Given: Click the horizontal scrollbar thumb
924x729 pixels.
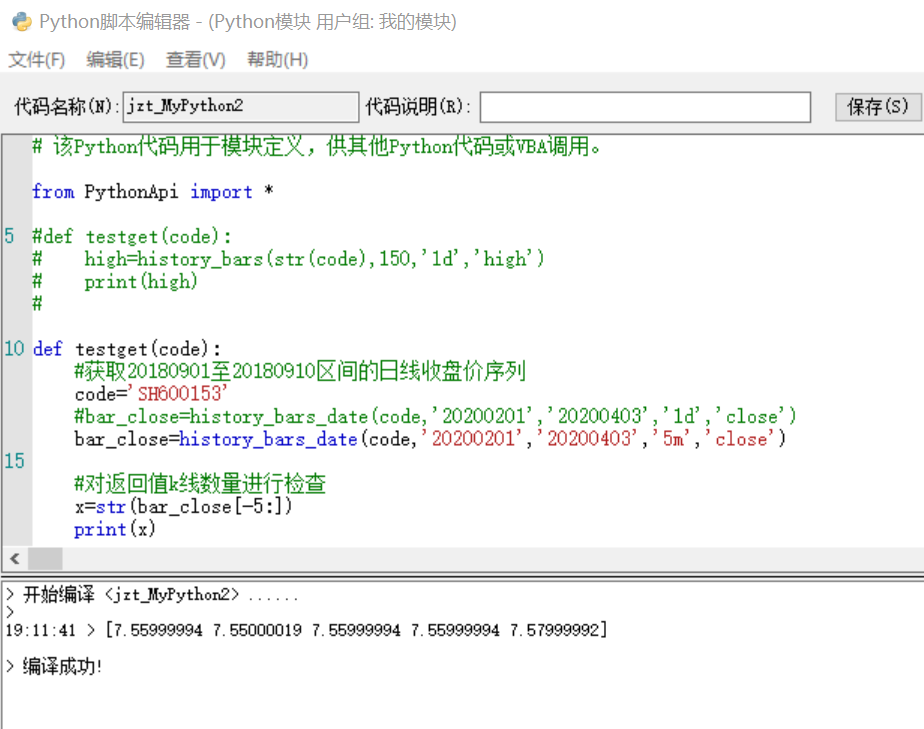Looking at the screenshot, I should coord(45,559).
